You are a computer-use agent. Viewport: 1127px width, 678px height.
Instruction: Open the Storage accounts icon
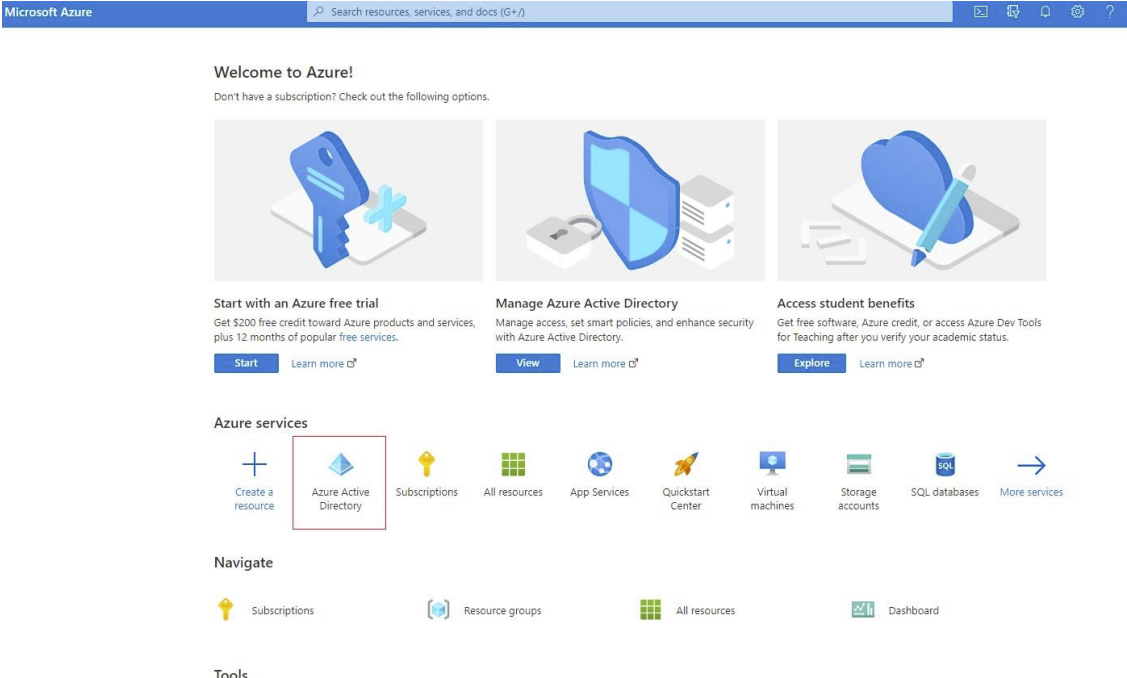pyautogui.click(x=859, y=464)
